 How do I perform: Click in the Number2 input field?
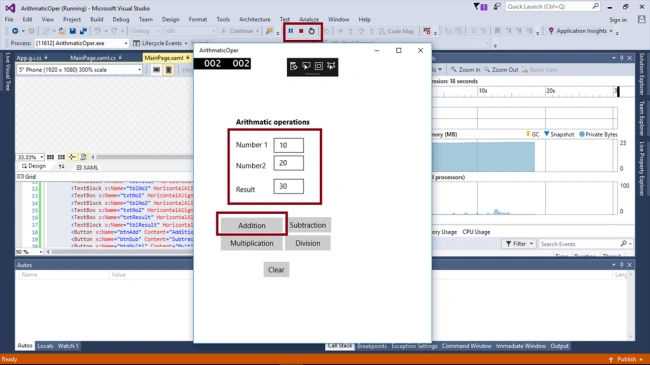pyautogui.click(x=289, y=163)
